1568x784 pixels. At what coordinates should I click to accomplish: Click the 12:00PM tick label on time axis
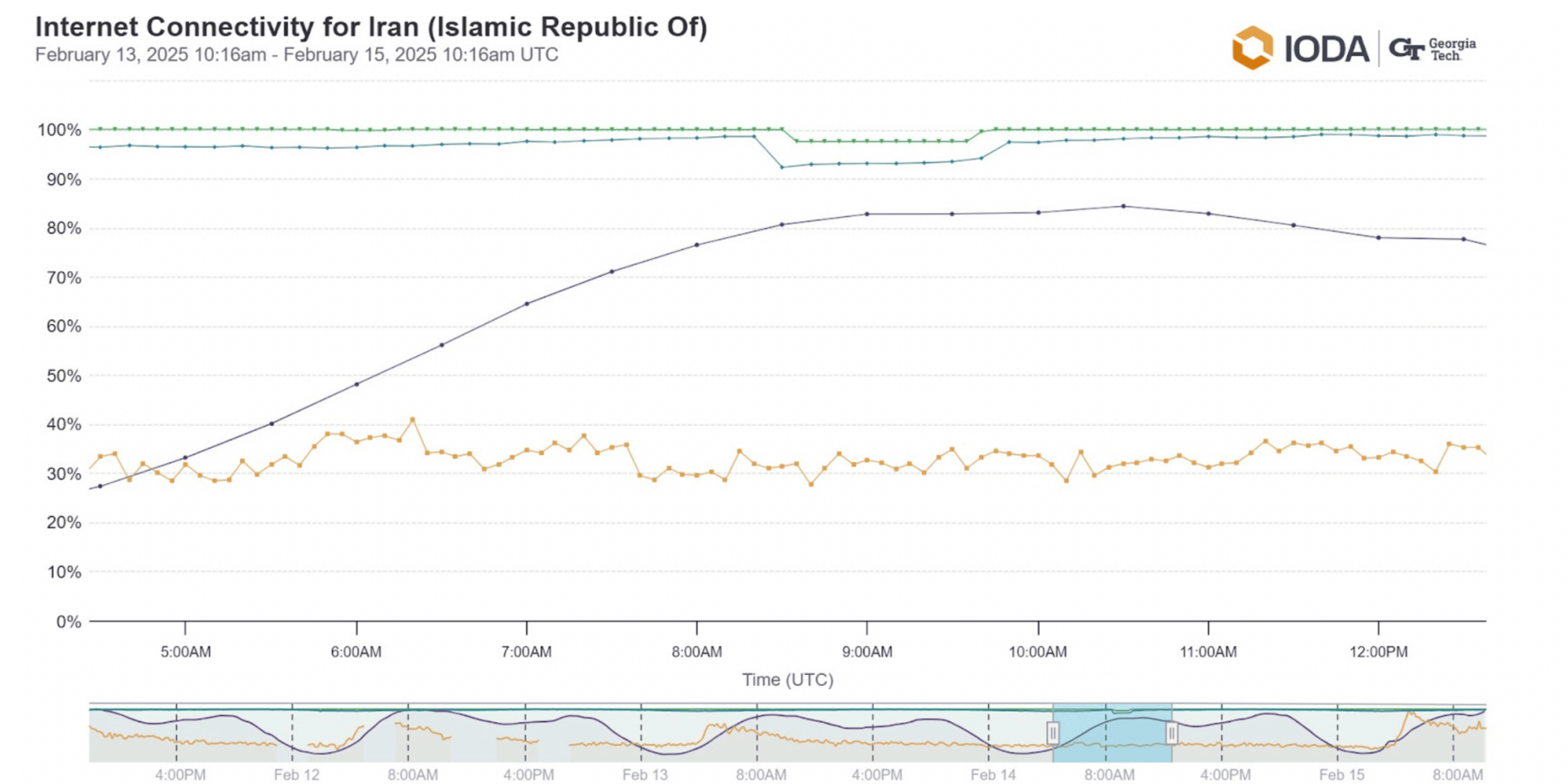click(x=1378, y=652)
